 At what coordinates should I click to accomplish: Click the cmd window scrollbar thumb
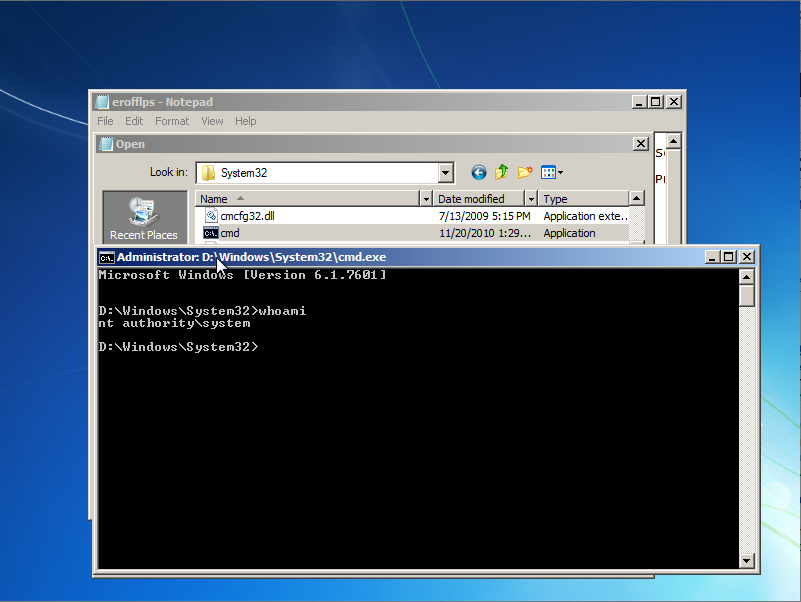coord(746,295)
